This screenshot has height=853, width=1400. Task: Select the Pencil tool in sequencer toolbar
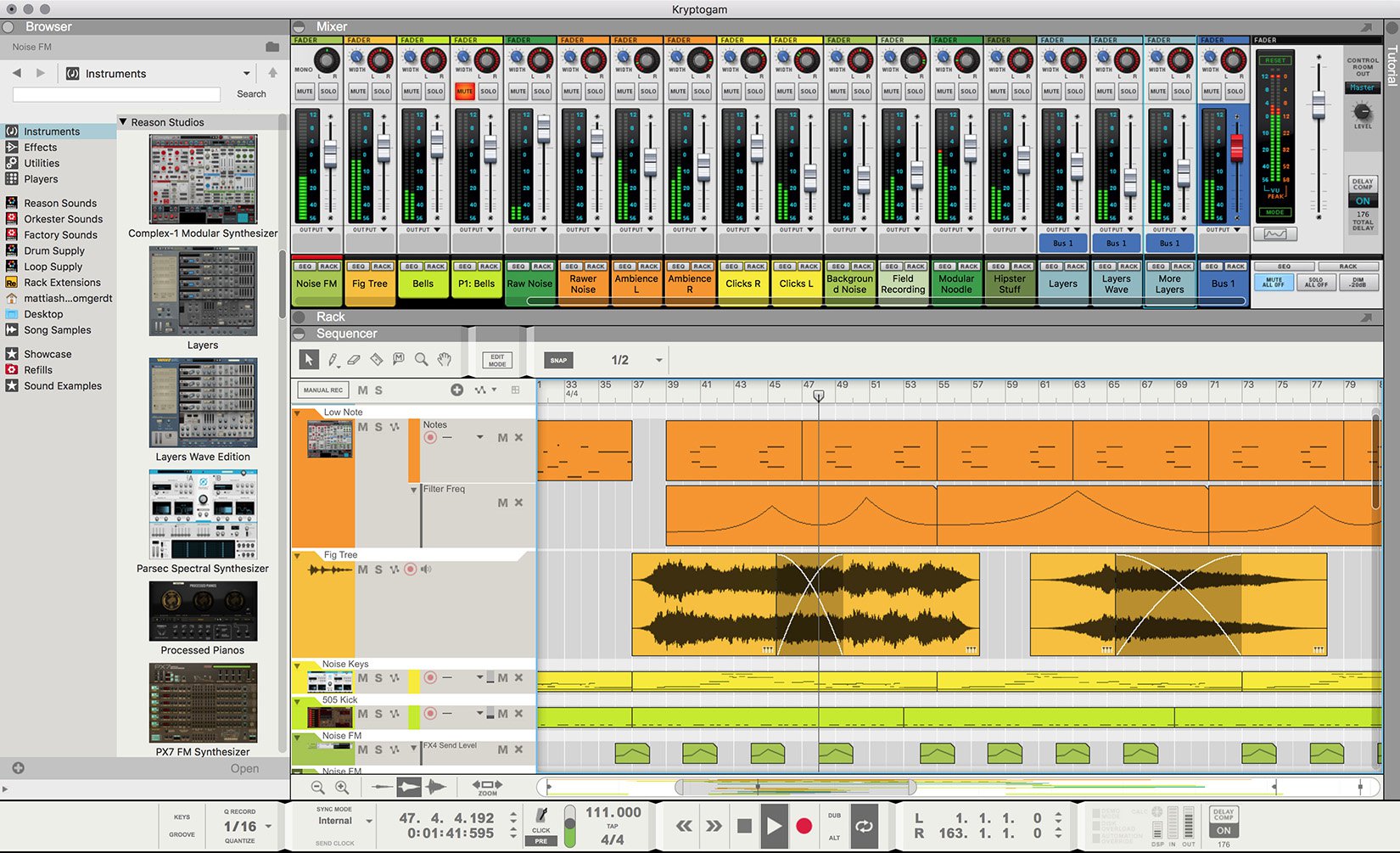coord(333,360)
